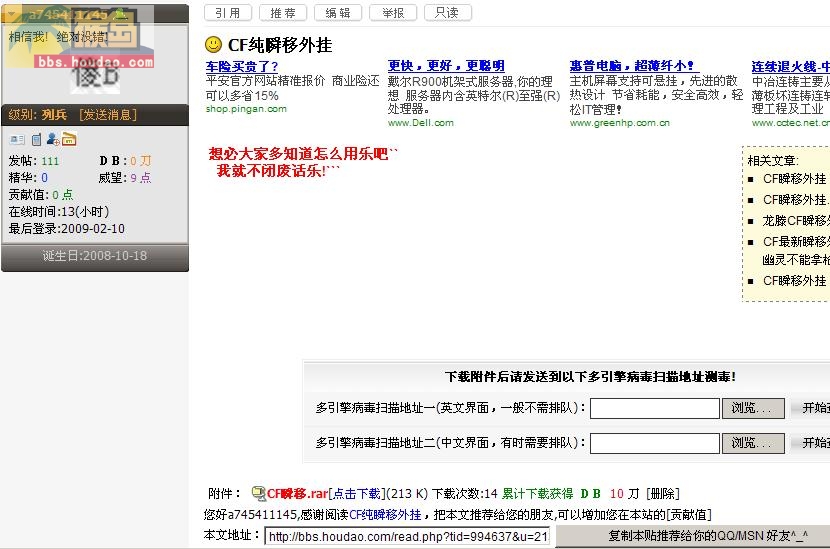Click the 相关文章 heading
Viewport: 830px width, 549px height.
pos(773,160)
